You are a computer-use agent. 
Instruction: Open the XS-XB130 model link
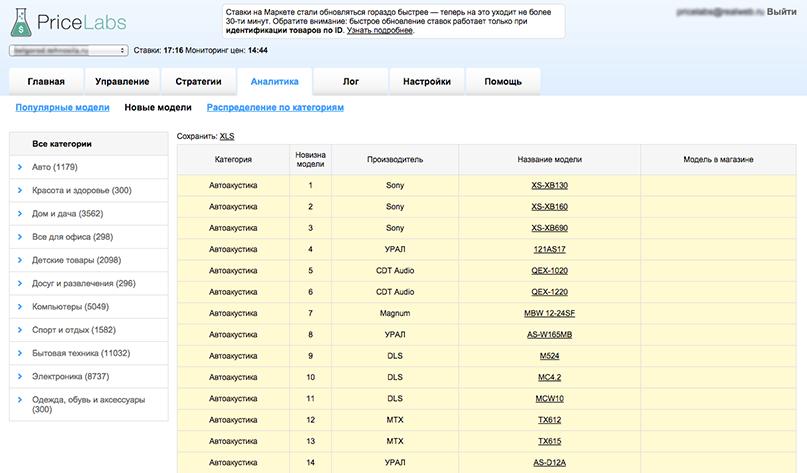coord(550,185)
